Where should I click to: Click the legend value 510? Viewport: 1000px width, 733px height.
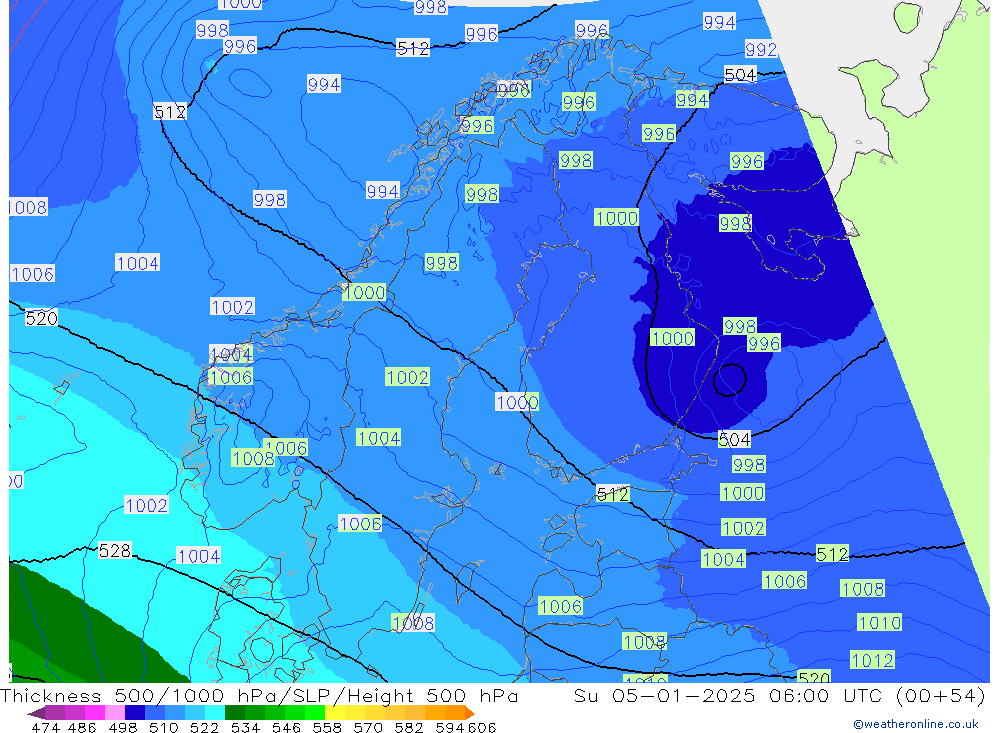click(163, 727)
